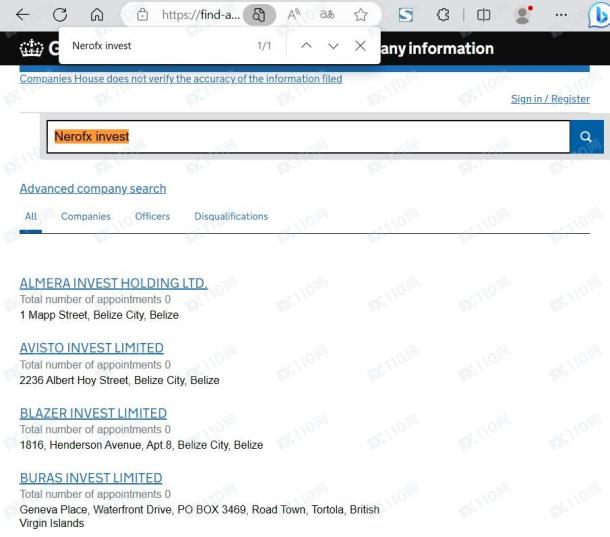Switch to the Officers tab

point(152,216)
